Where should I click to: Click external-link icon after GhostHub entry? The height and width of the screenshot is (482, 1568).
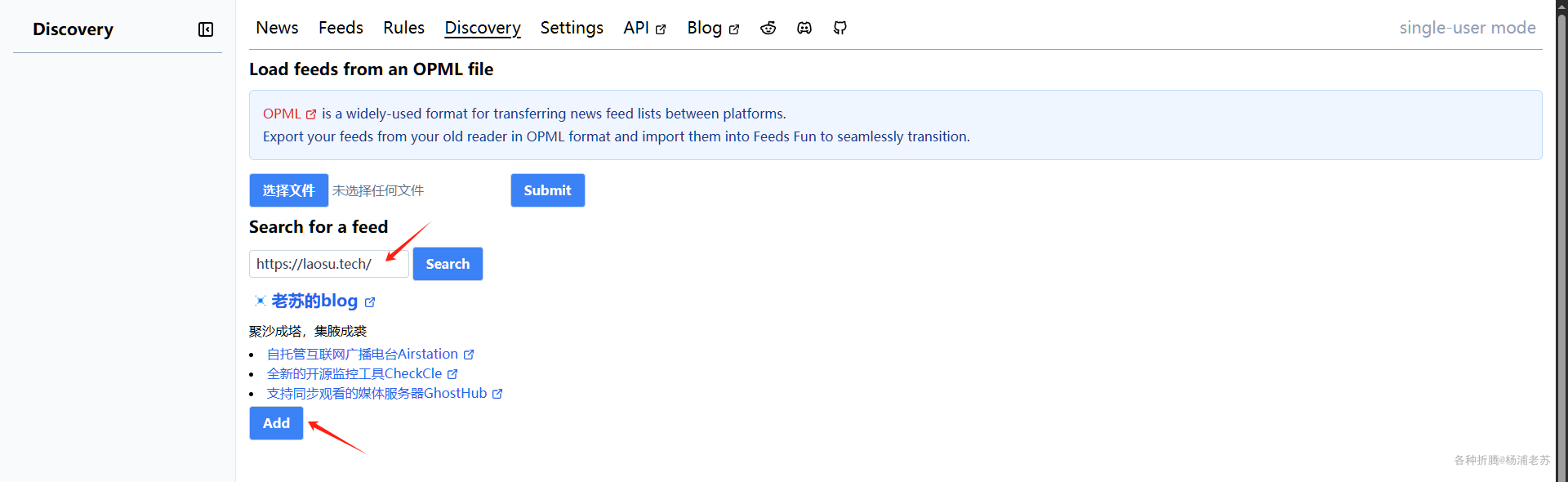497,394
